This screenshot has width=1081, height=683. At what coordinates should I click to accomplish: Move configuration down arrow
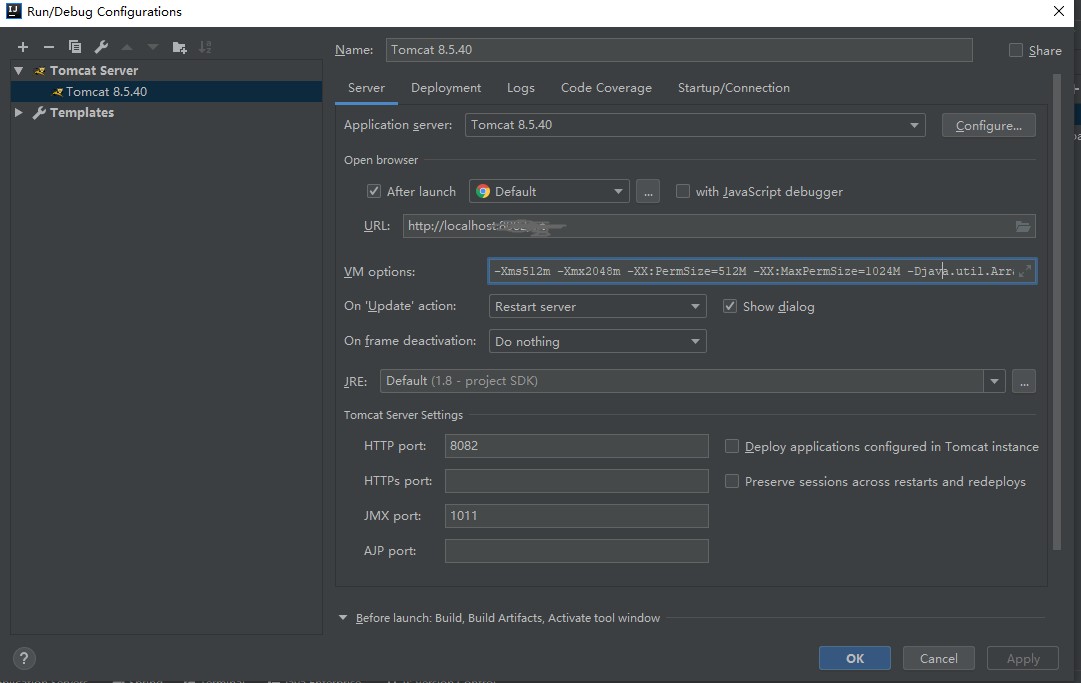tap(152, 47)
